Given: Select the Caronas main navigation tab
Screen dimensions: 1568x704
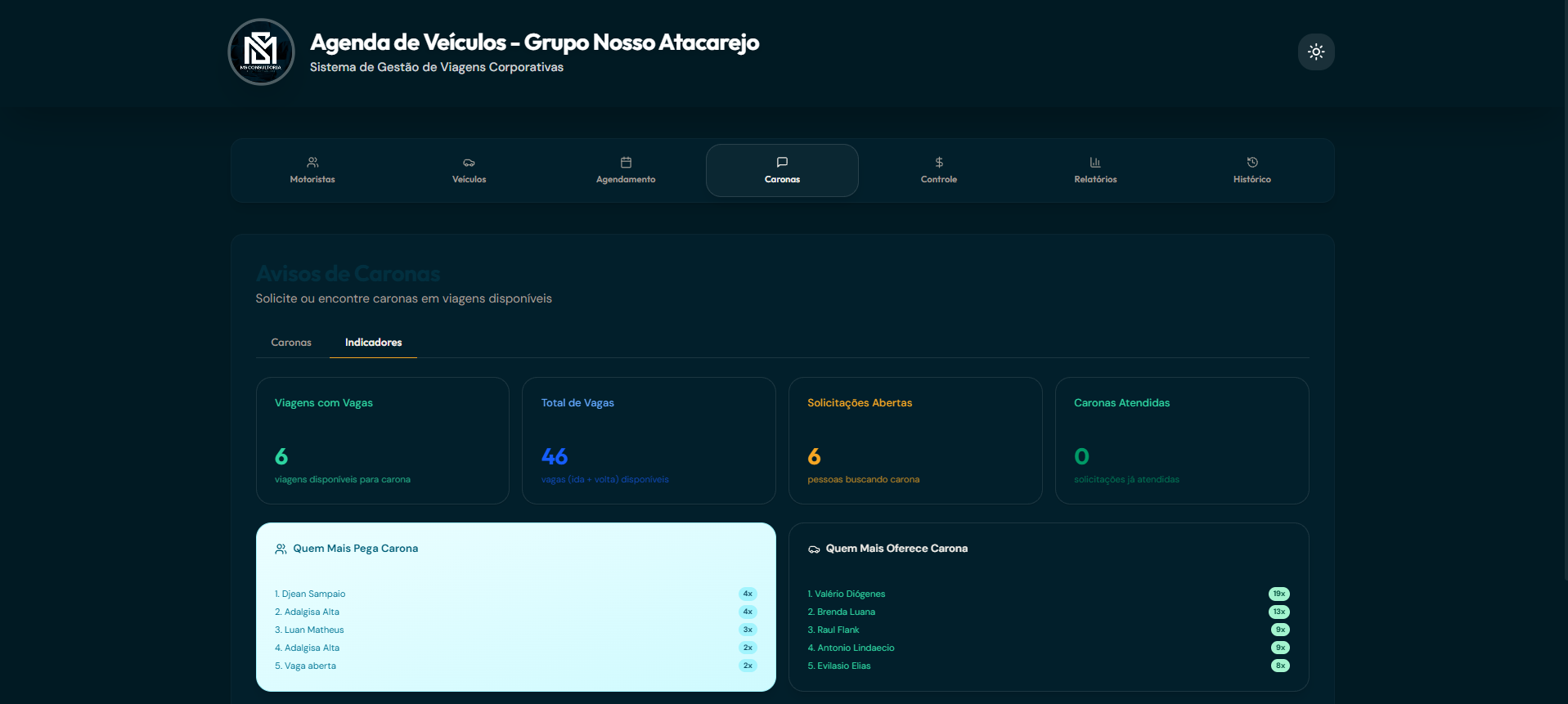Looking at the screenshot, I should point(782,170).
